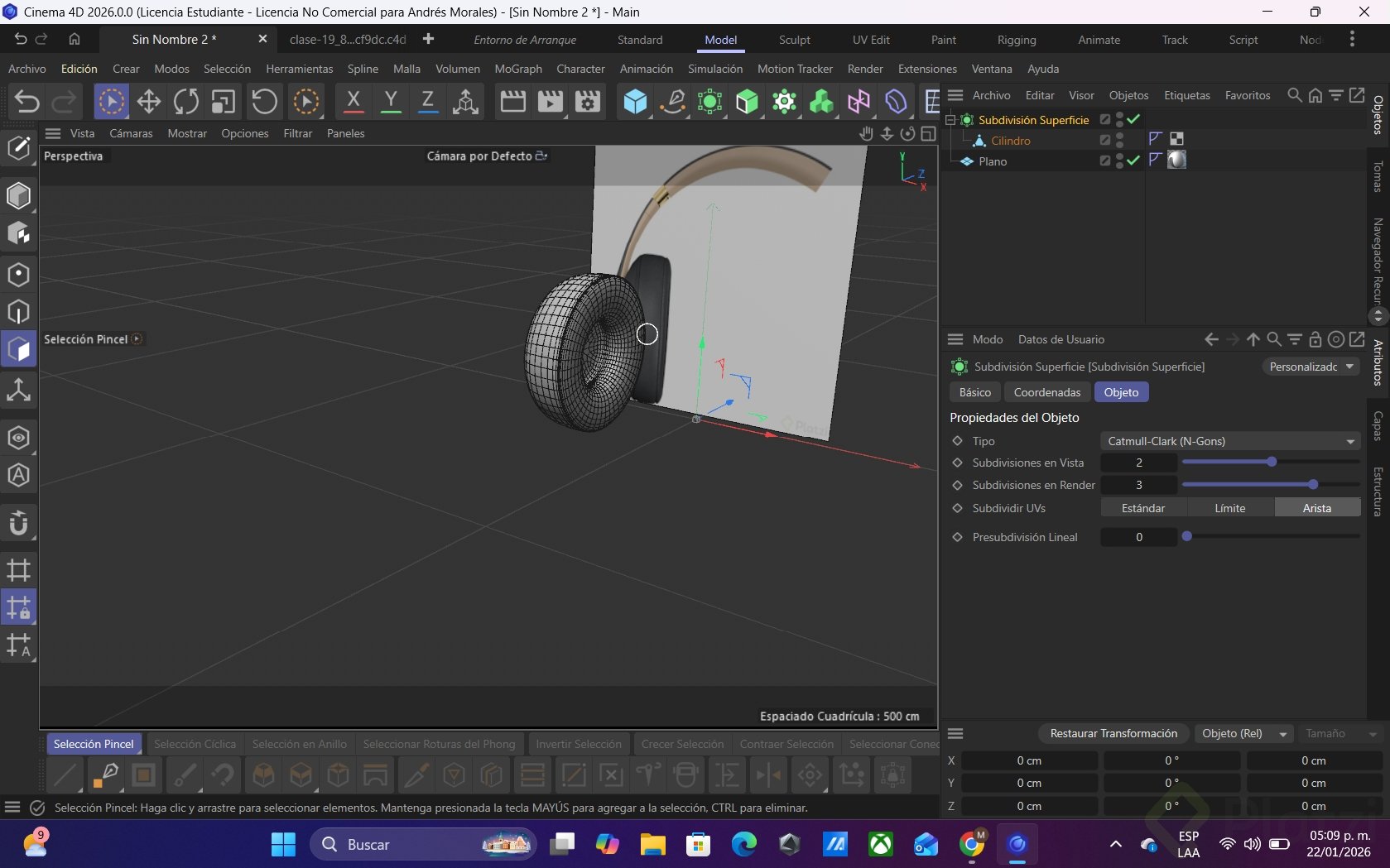Select the Move tool in toolbar
This screenshot has width=1390, height=868.
(x=149, y=102)
